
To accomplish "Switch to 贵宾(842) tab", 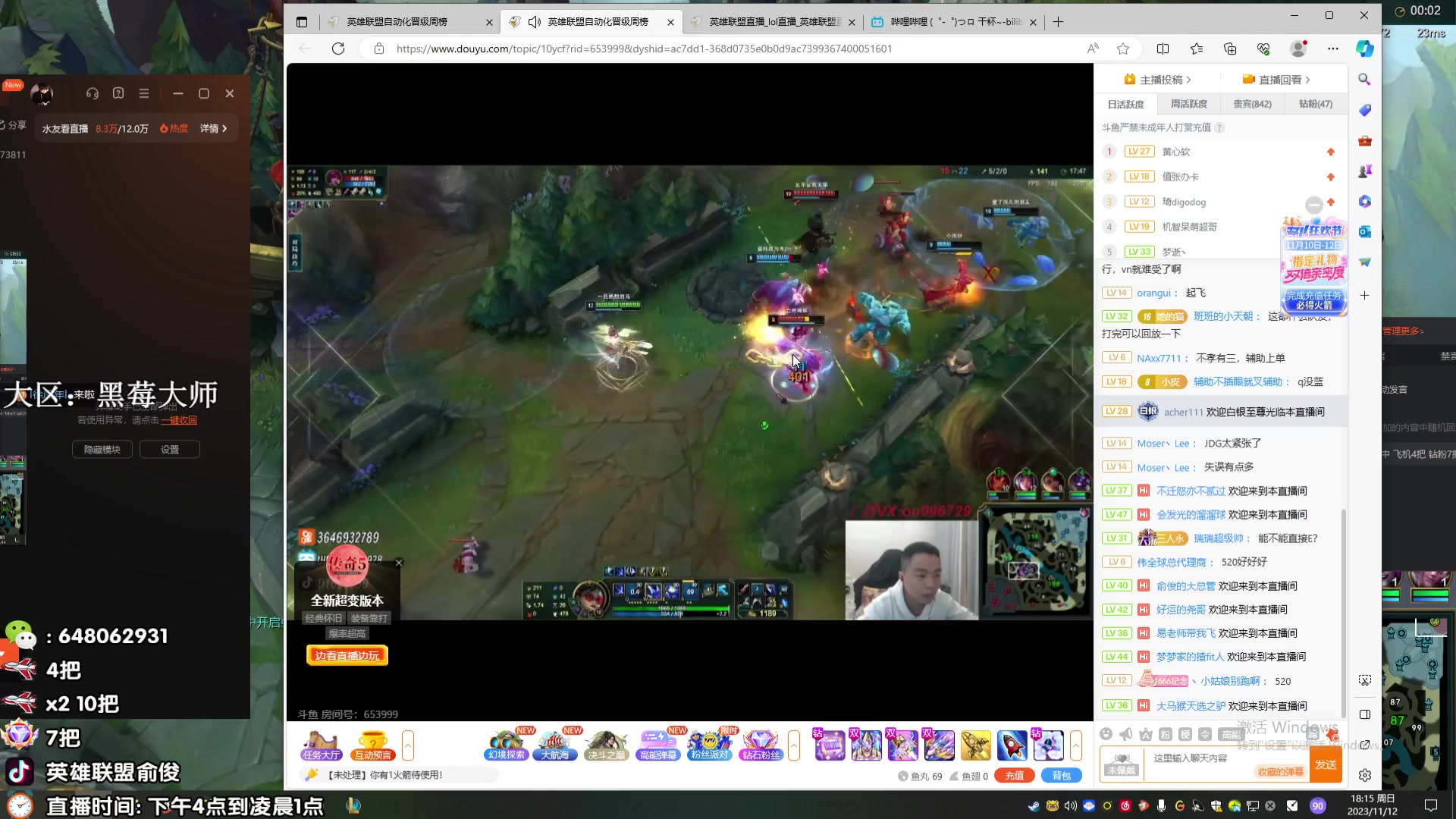I will pos(1252,104).
